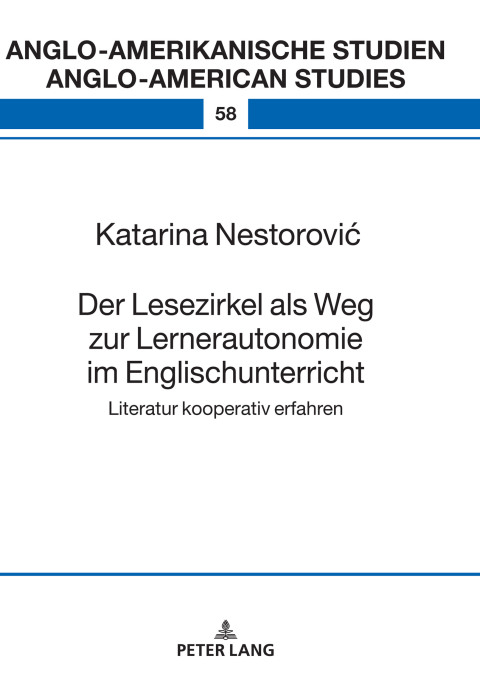The height and width of the screenshot is (681, 480).
Task: Click the subtitle 'Literatur kooperativ erfahren'
Action: (225, 409)
